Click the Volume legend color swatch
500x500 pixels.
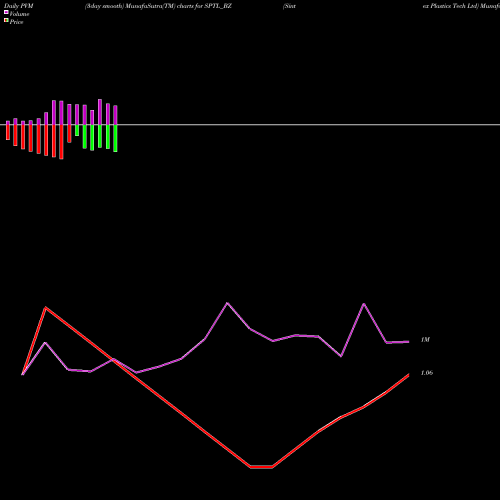click(x=6, y=12)
